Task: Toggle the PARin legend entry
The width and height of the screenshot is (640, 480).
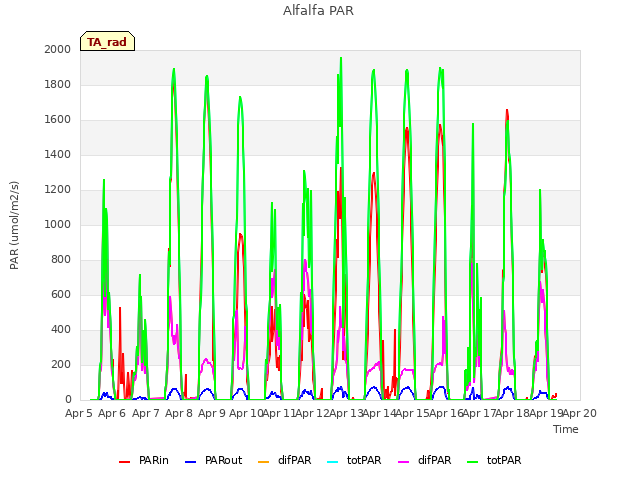Action: click(144, 460)
